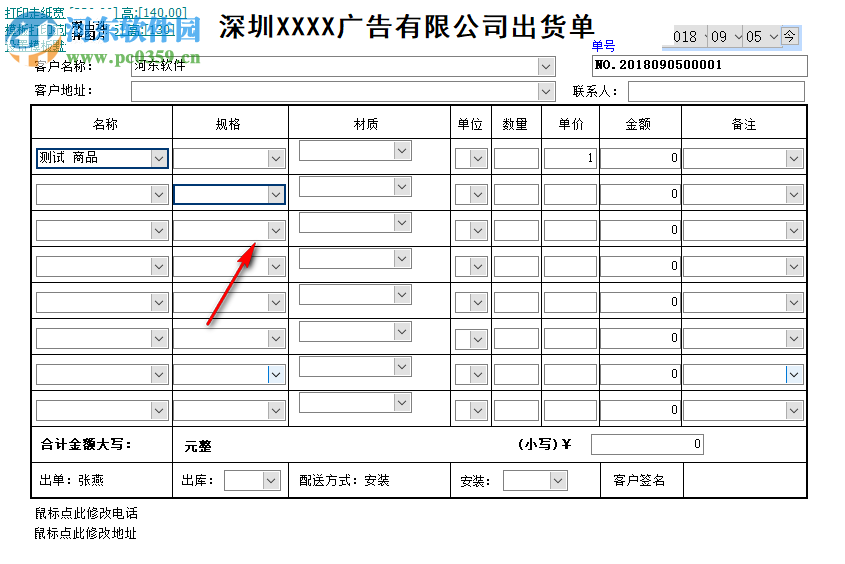Select the year 018 date field
The width and height of the screenshot is (845, 564).
685,37
